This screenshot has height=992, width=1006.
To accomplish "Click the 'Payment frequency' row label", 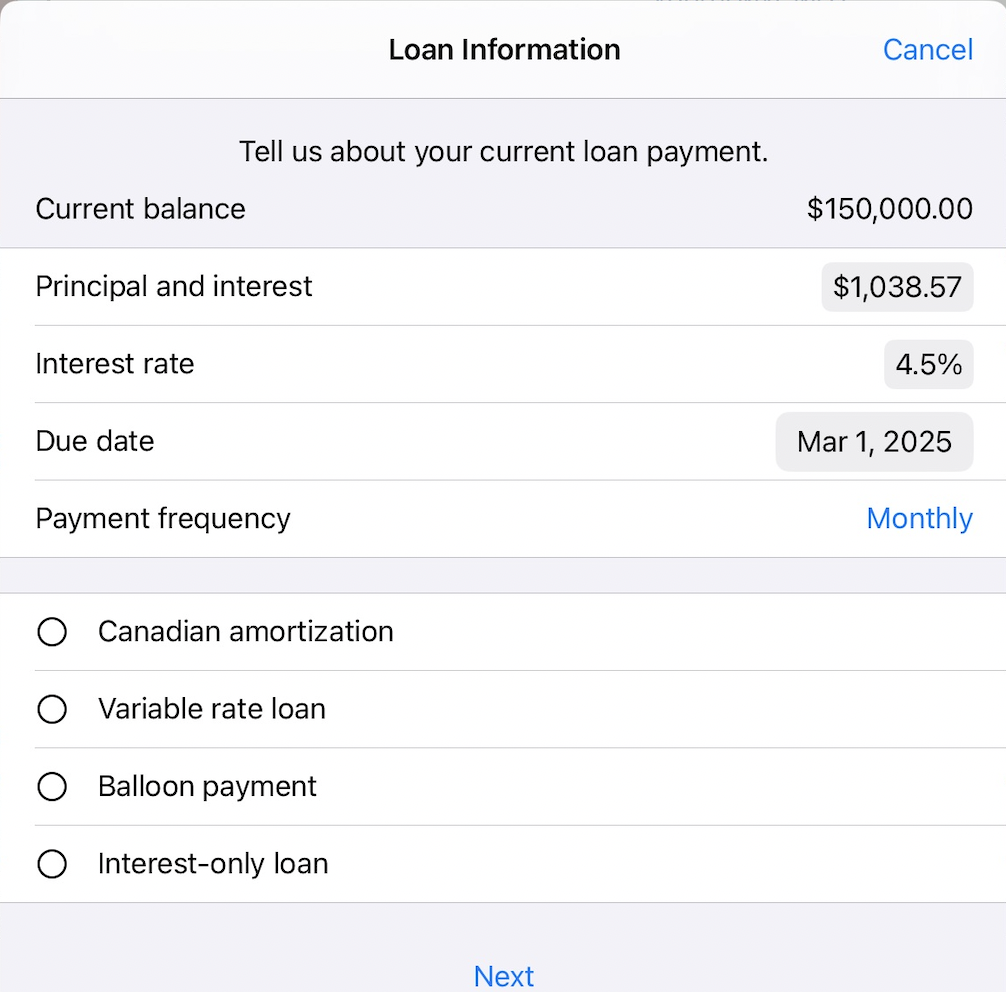I will click(x=163, y=519).
